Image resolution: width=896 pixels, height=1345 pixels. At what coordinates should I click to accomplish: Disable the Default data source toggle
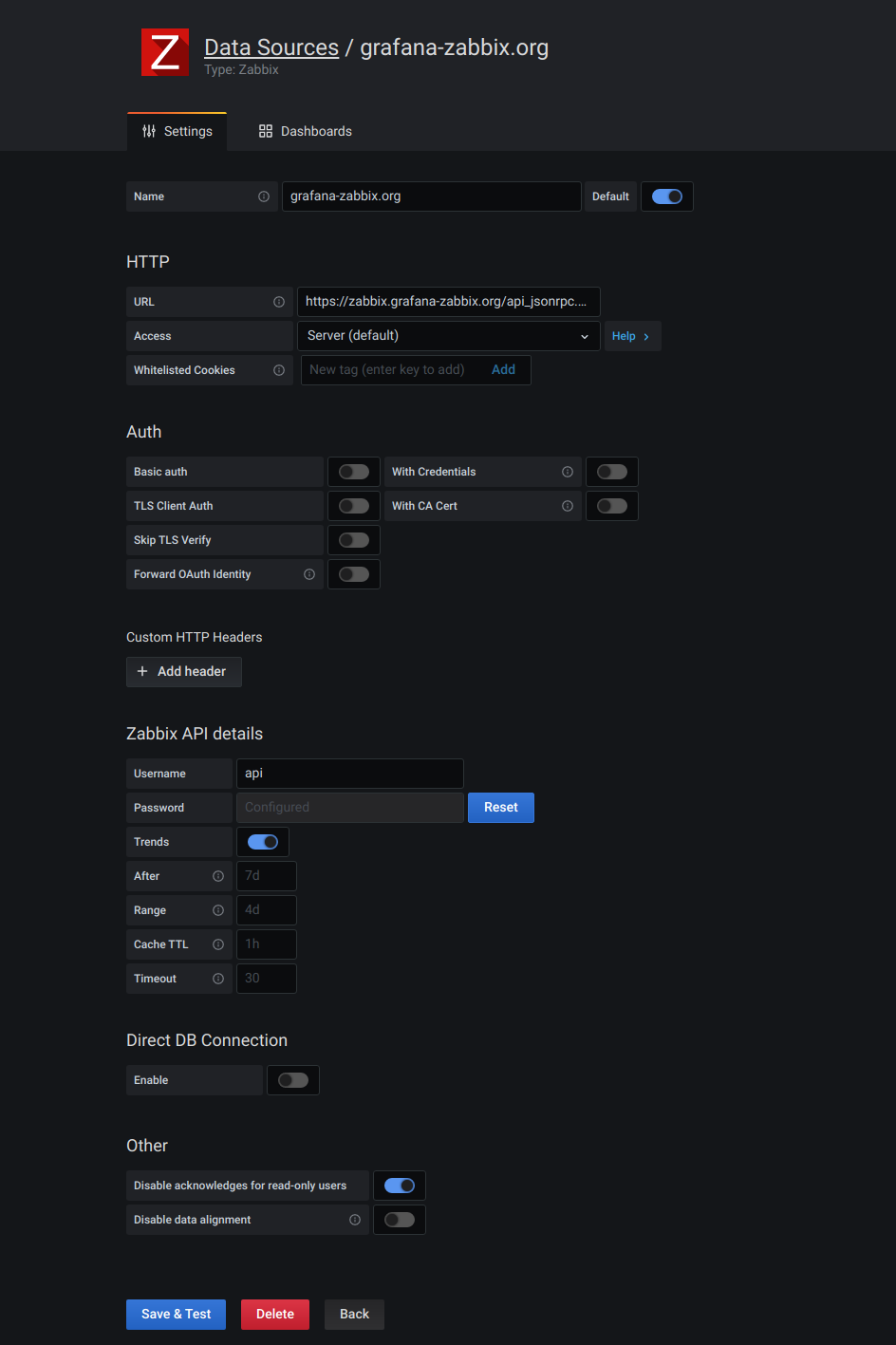pyautogui.click(x=666, y=196)
